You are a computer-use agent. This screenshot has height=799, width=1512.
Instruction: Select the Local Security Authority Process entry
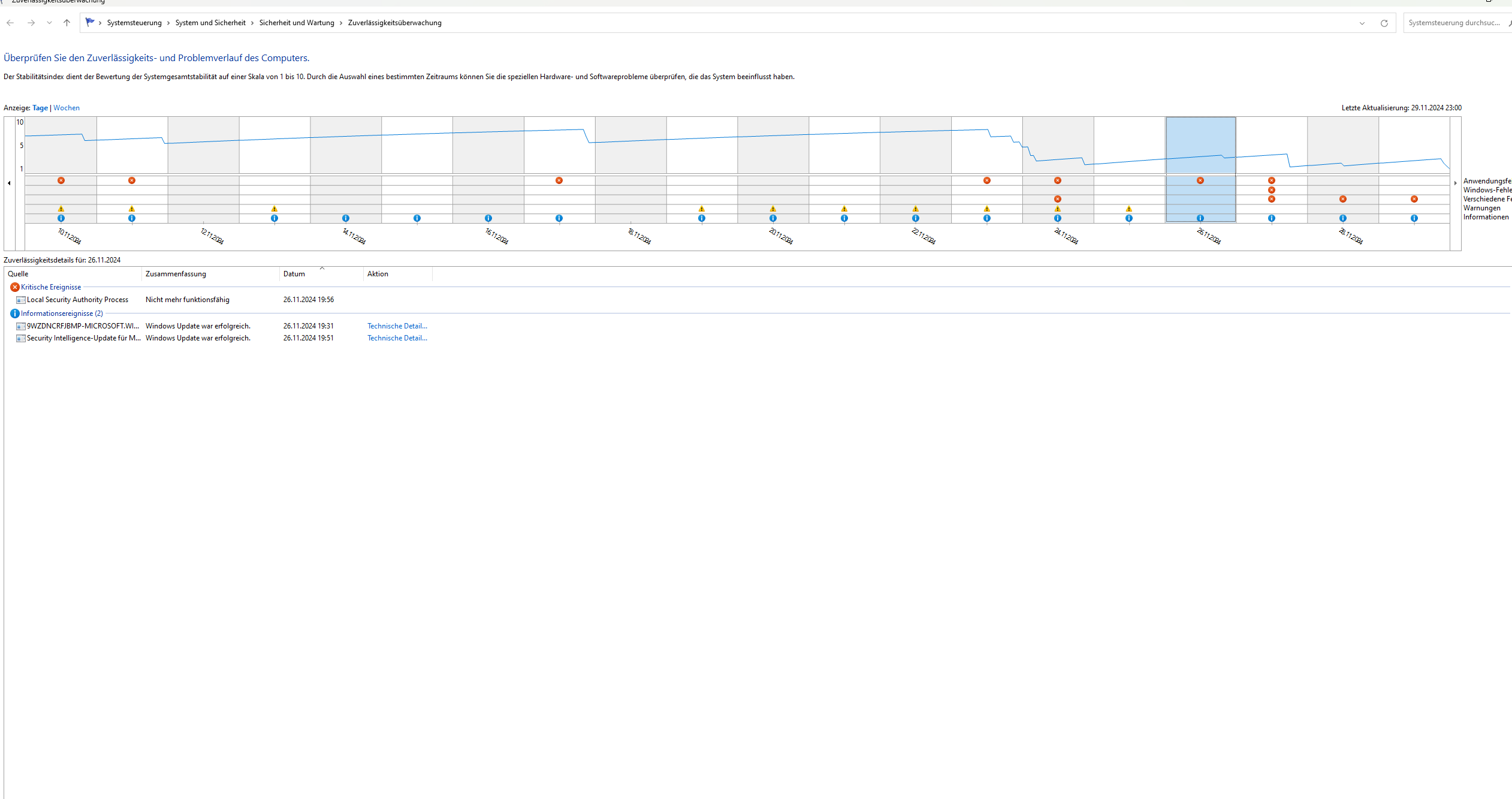coord(77,300)
